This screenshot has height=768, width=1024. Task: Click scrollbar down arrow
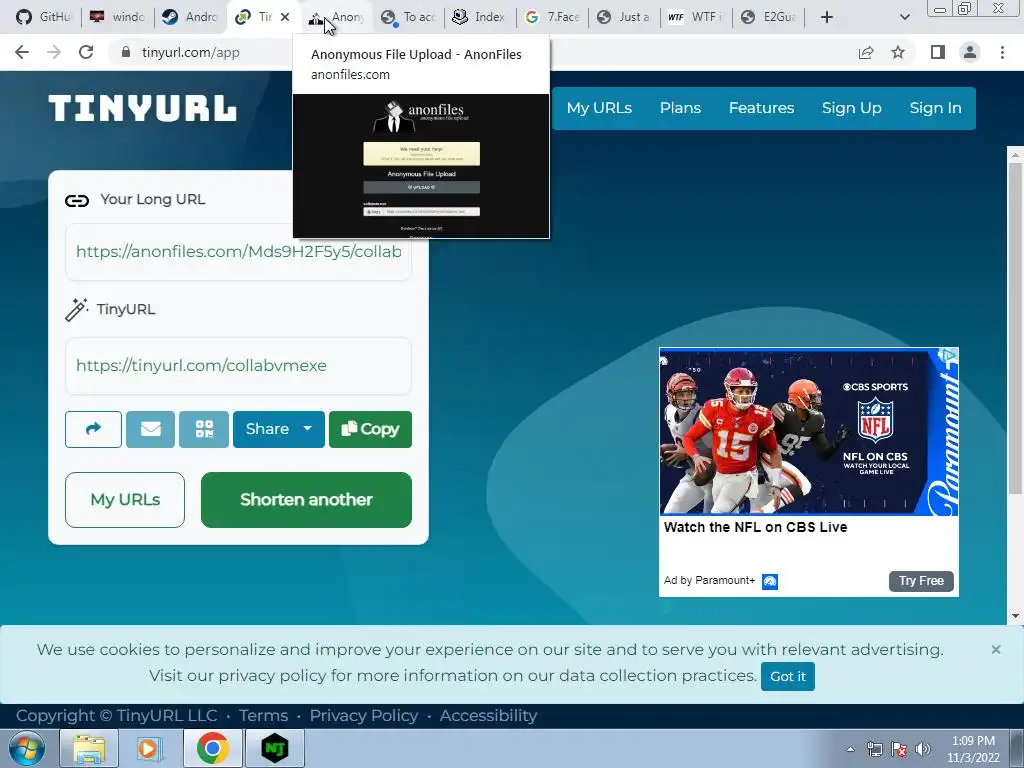pos(1014,616)
